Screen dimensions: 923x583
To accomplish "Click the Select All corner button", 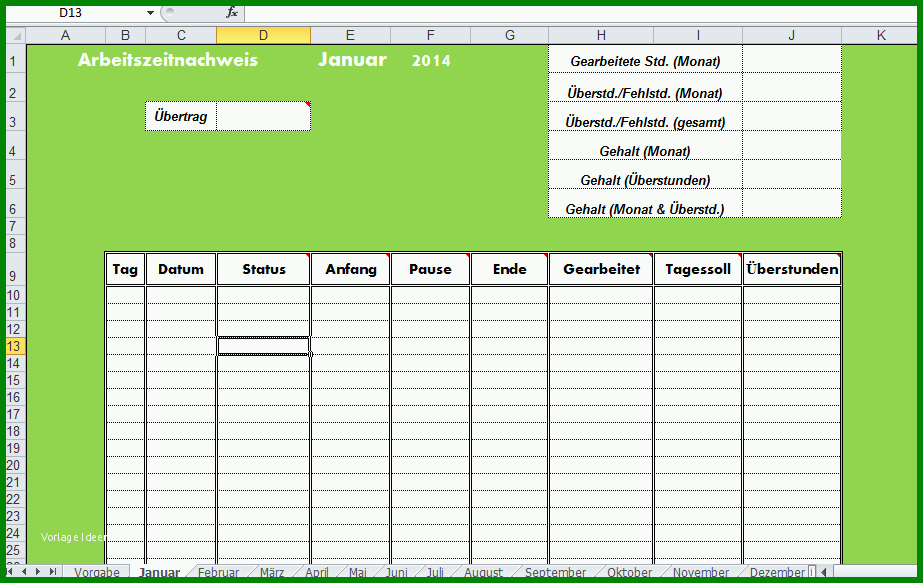I will pyautogui.click(x=16, y=35).
